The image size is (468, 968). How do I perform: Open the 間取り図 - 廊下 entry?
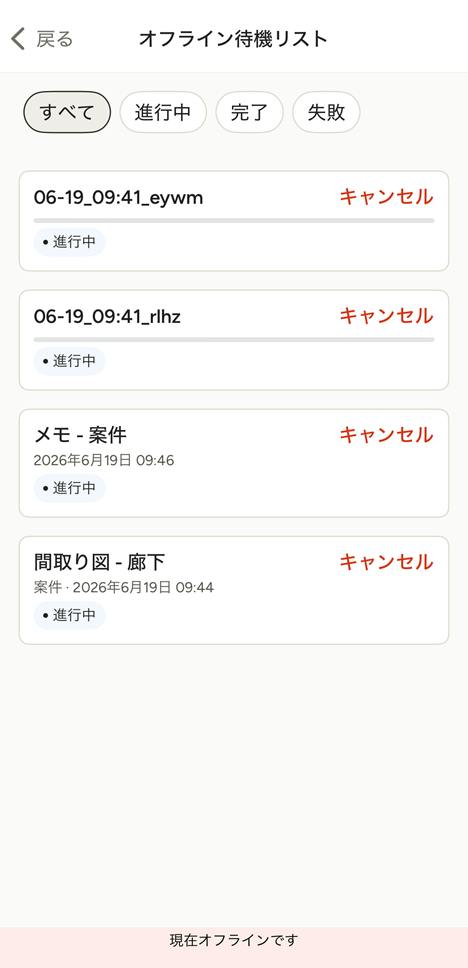click(x=99, y=562)
